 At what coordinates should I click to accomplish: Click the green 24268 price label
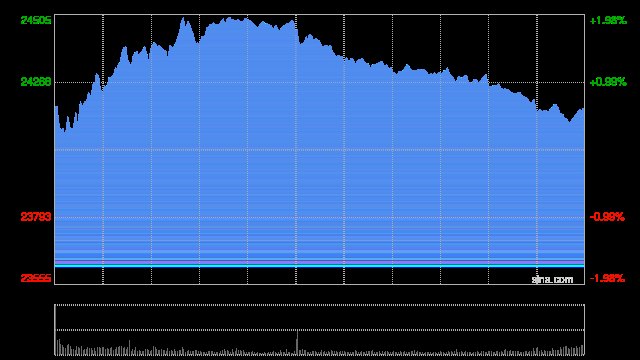pyautogui.click(x=36, y=82)
